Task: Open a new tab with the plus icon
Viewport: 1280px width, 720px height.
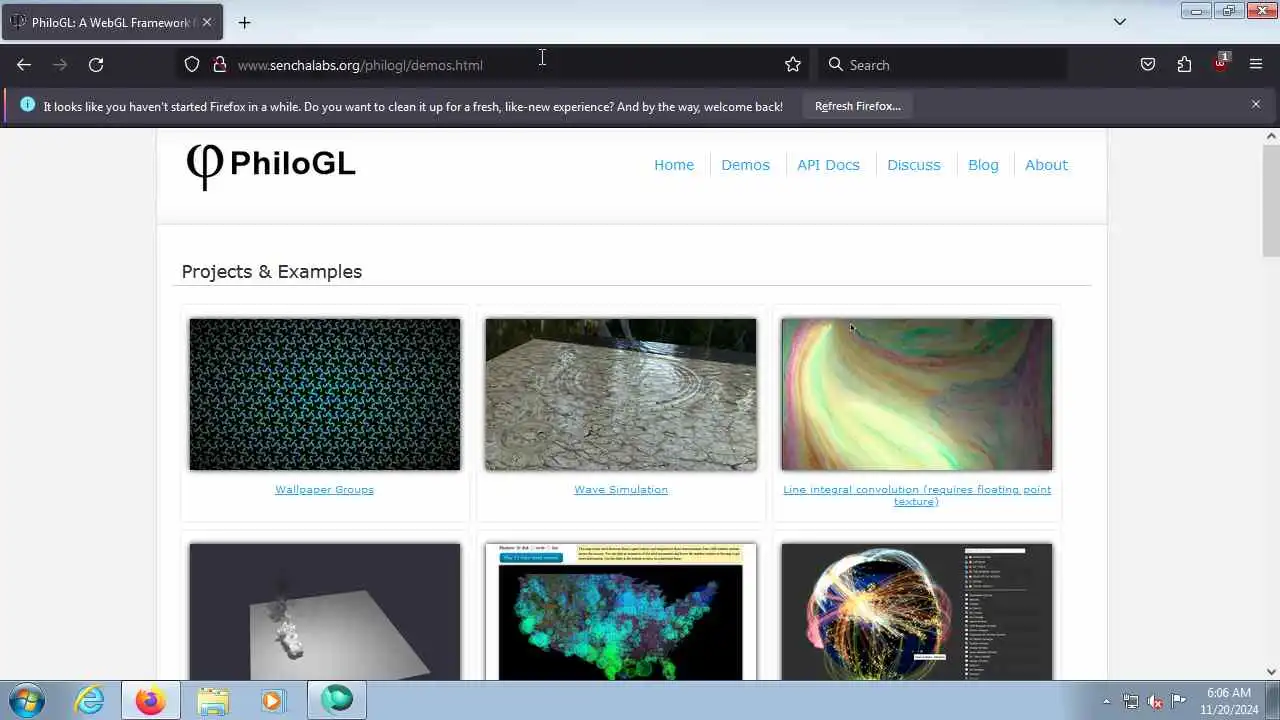Action: point(244,22)
